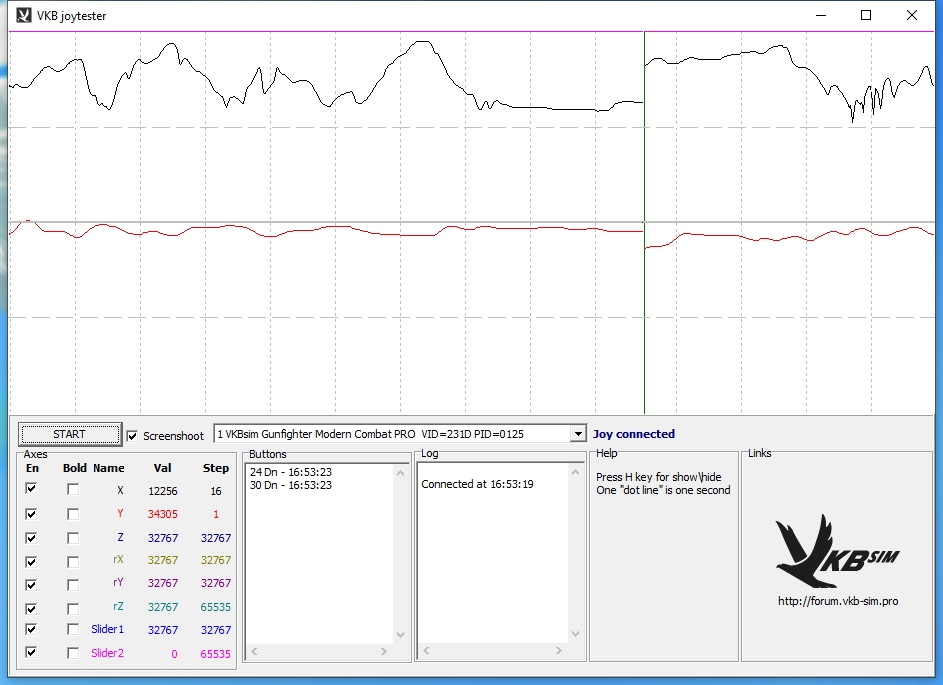Uncheck the Z axis En checkbox
Screen dimensions: 943x685
[x=31, y=537]
